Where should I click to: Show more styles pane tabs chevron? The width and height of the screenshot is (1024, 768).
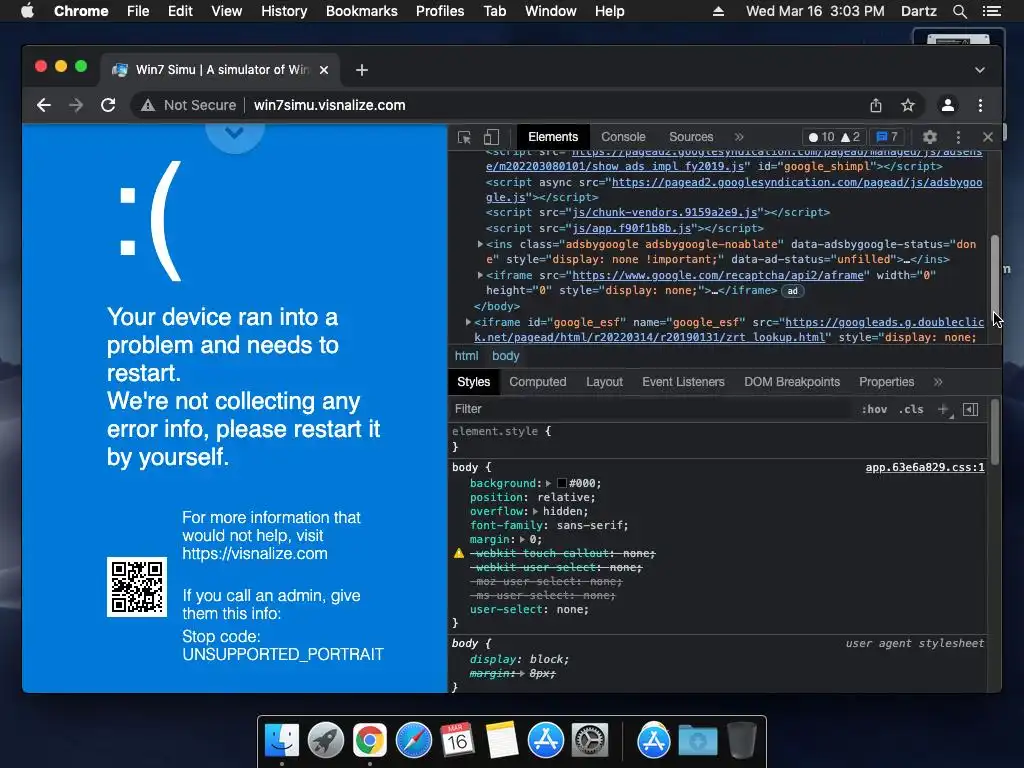click(938, 382)
